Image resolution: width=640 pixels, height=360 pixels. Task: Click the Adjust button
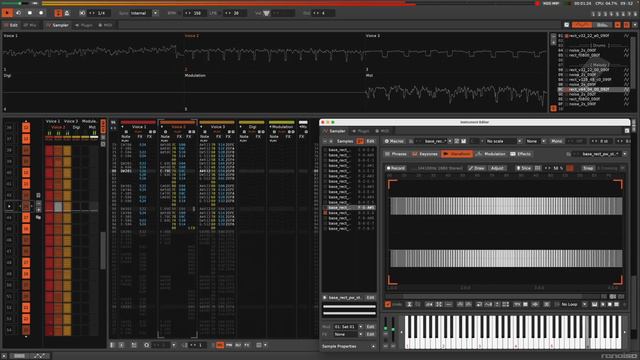[497, 168]
